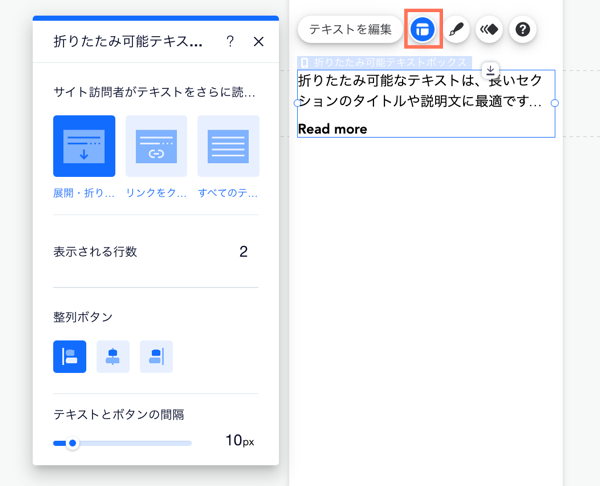Screen dimensions: 600x486
Task: Click the 展開・折り label text
Action: click(x=84, y=193)
